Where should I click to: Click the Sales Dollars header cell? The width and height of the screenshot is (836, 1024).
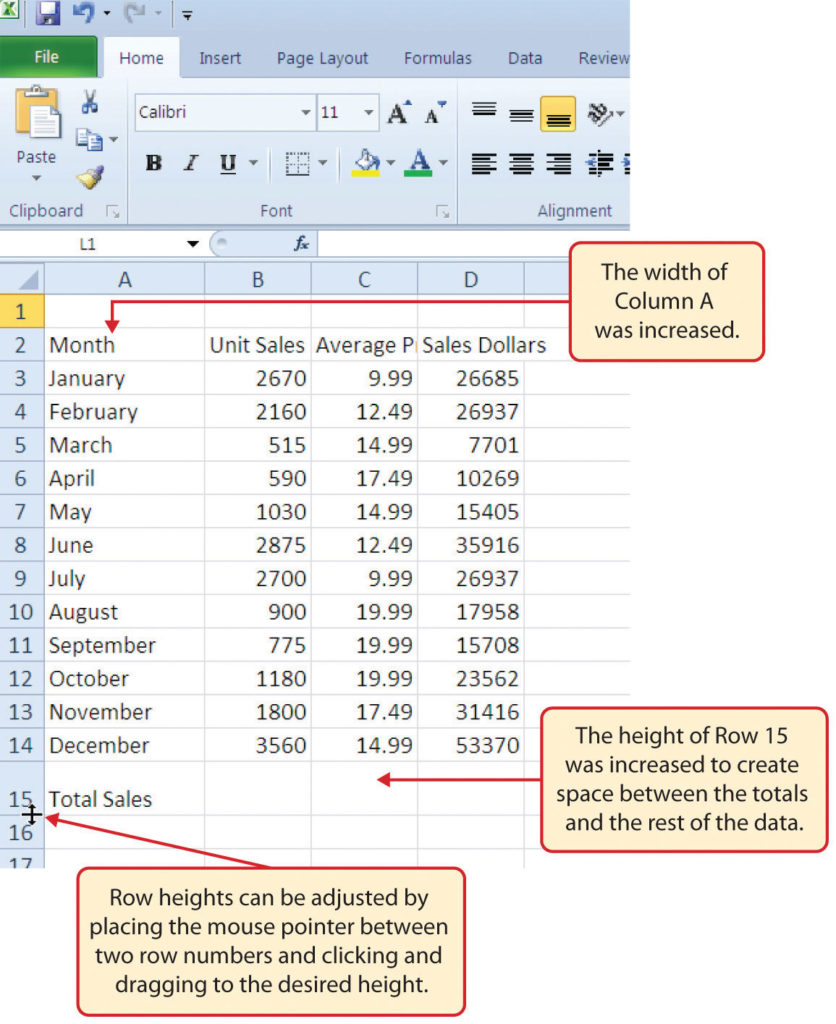[x=470, y=344]
